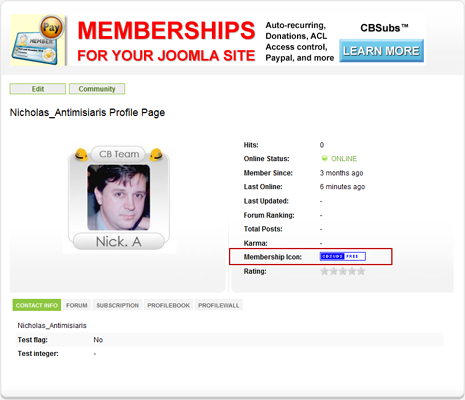Select the third rating star

(x=343, y=271)
